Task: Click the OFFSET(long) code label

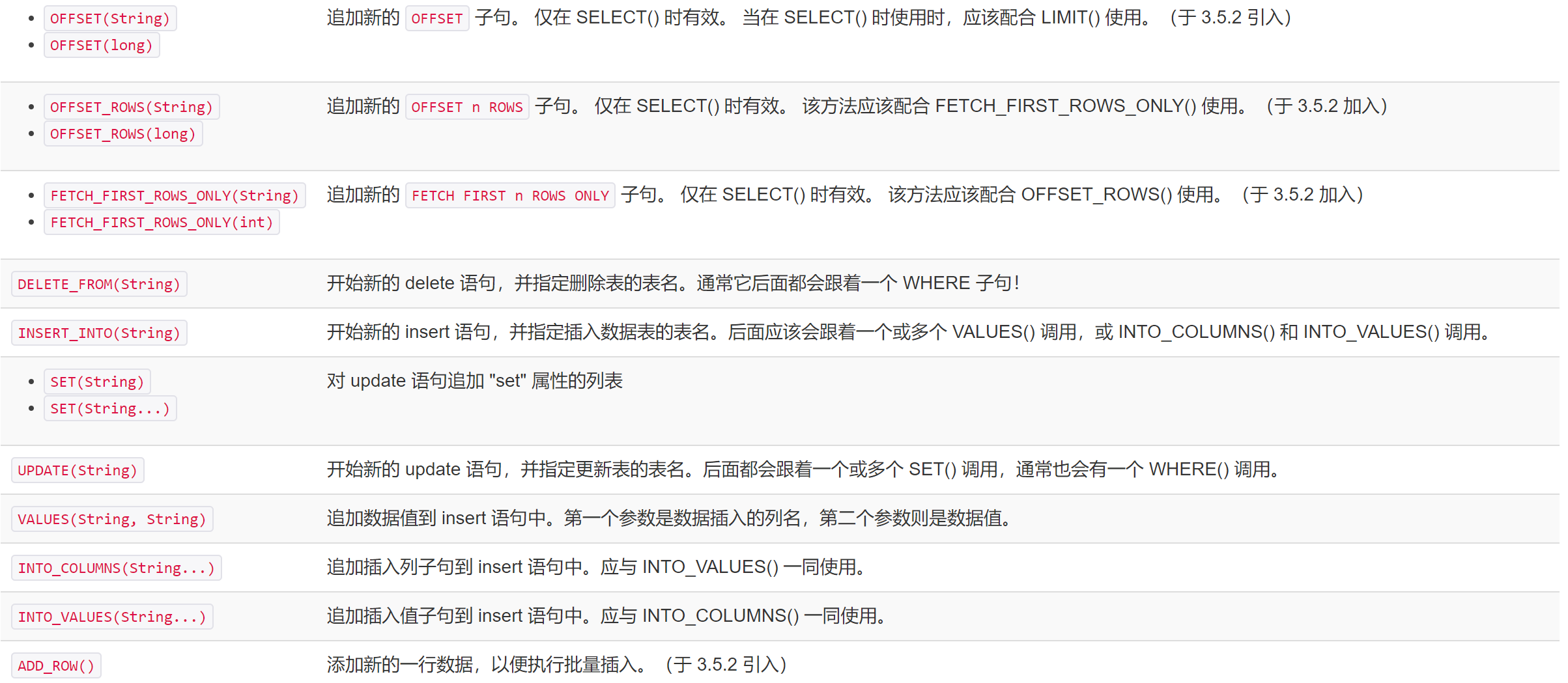Action: [x=102, y=45]
